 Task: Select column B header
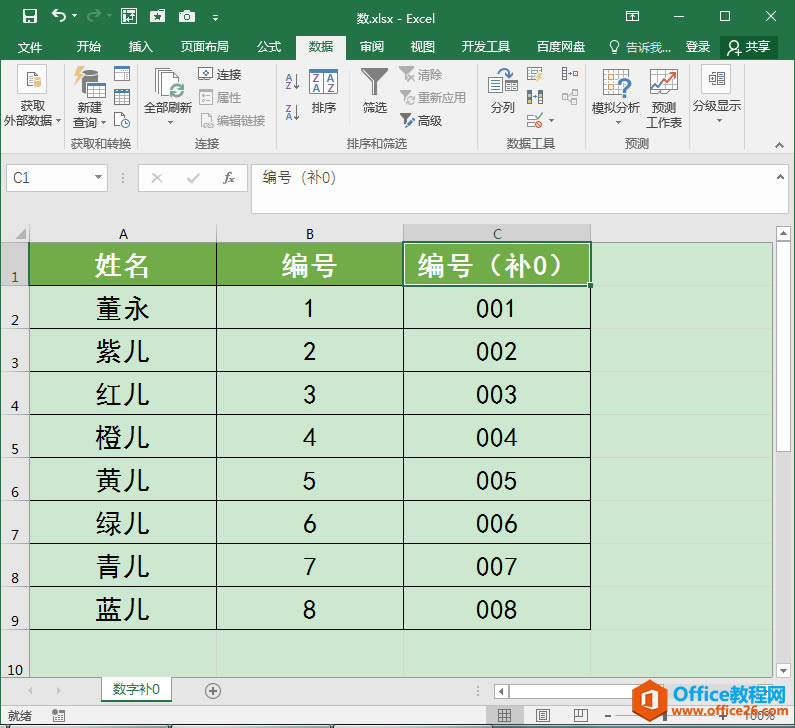[x=310, y=234]
